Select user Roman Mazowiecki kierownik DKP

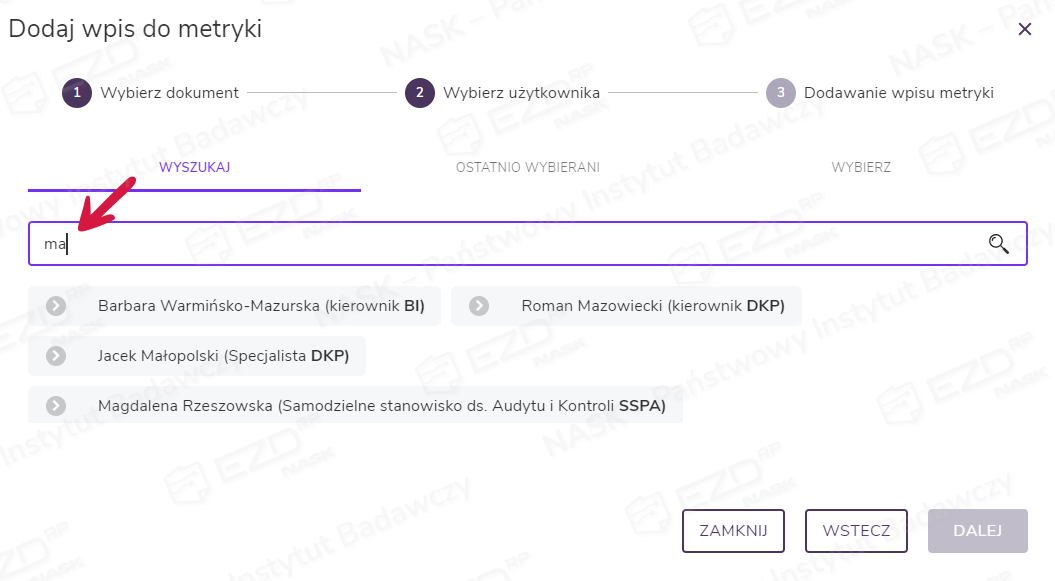(x=652, y=306)
